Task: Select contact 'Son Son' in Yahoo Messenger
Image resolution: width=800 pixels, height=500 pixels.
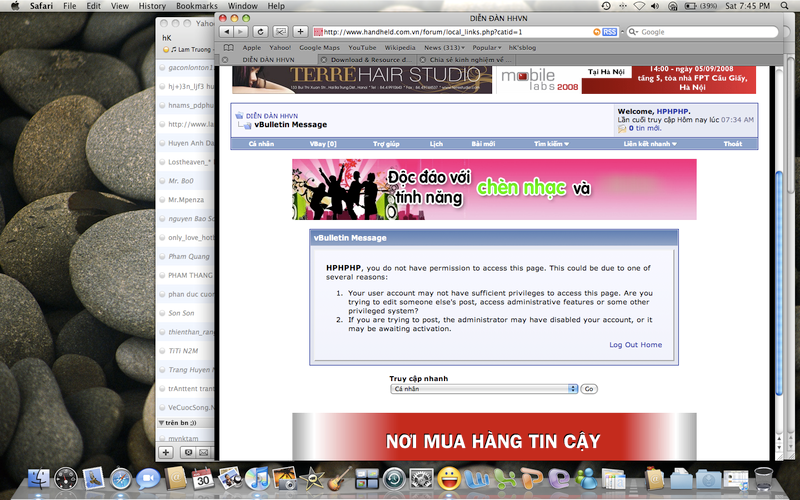Action: tap(182, 313)
